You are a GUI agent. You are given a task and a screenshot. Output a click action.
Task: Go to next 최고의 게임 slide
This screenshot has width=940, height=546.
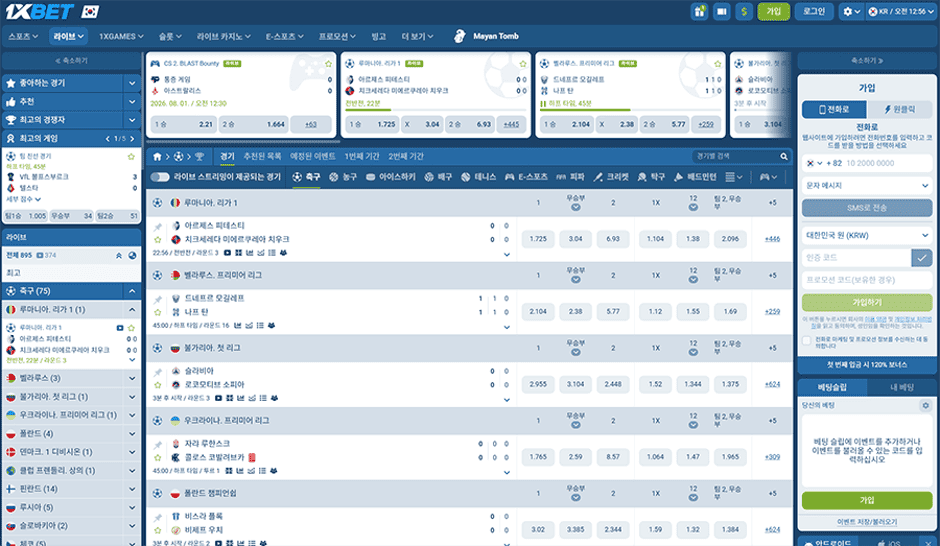[133, 138]
